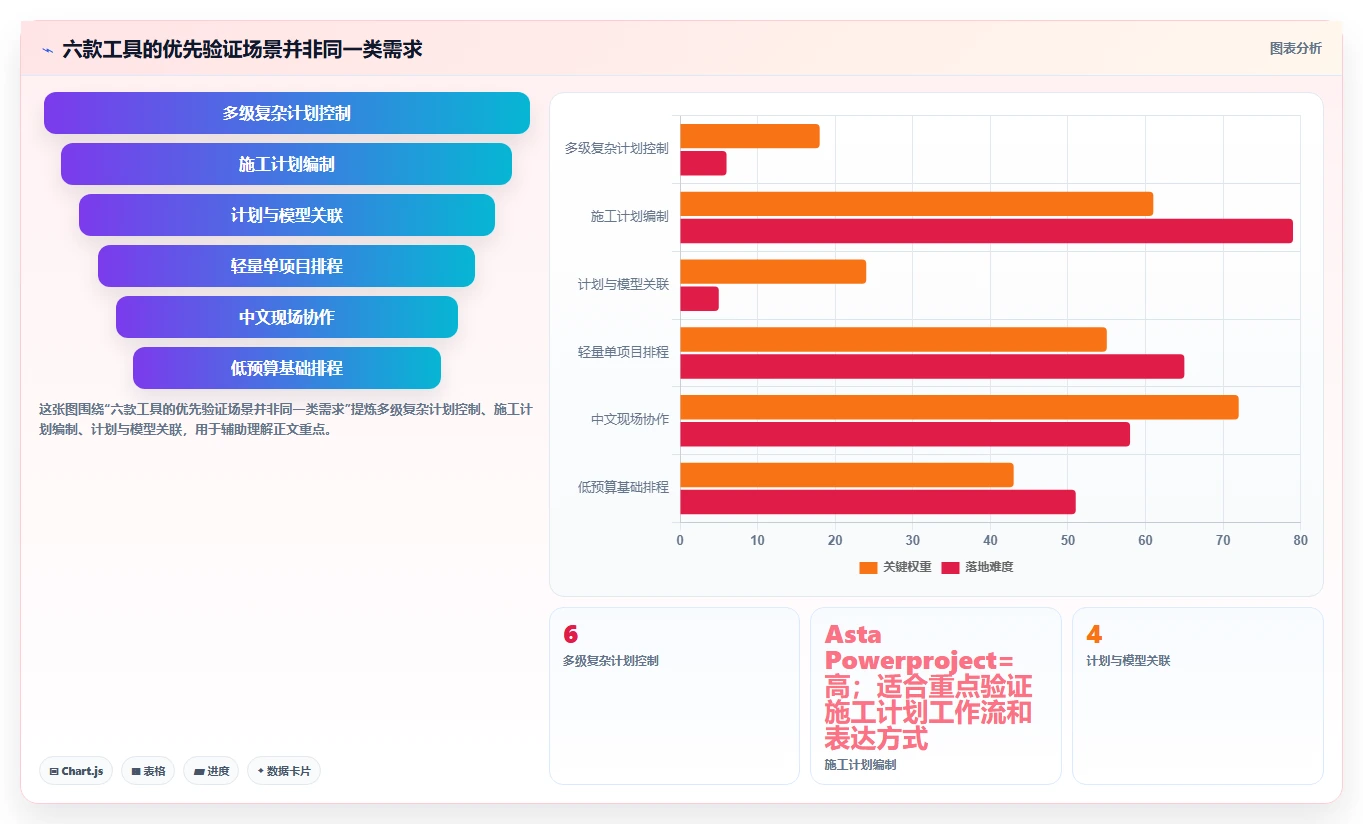This screenshot has width=1363, height=824.
Task: Click the y-axis label 施工计划编制
Action: (629, 216)
